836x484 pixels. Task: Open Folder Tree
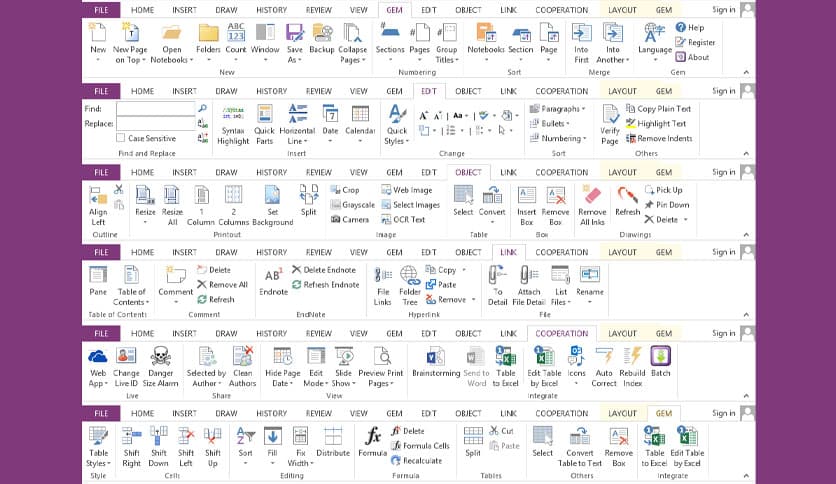(x=409, y=286)
